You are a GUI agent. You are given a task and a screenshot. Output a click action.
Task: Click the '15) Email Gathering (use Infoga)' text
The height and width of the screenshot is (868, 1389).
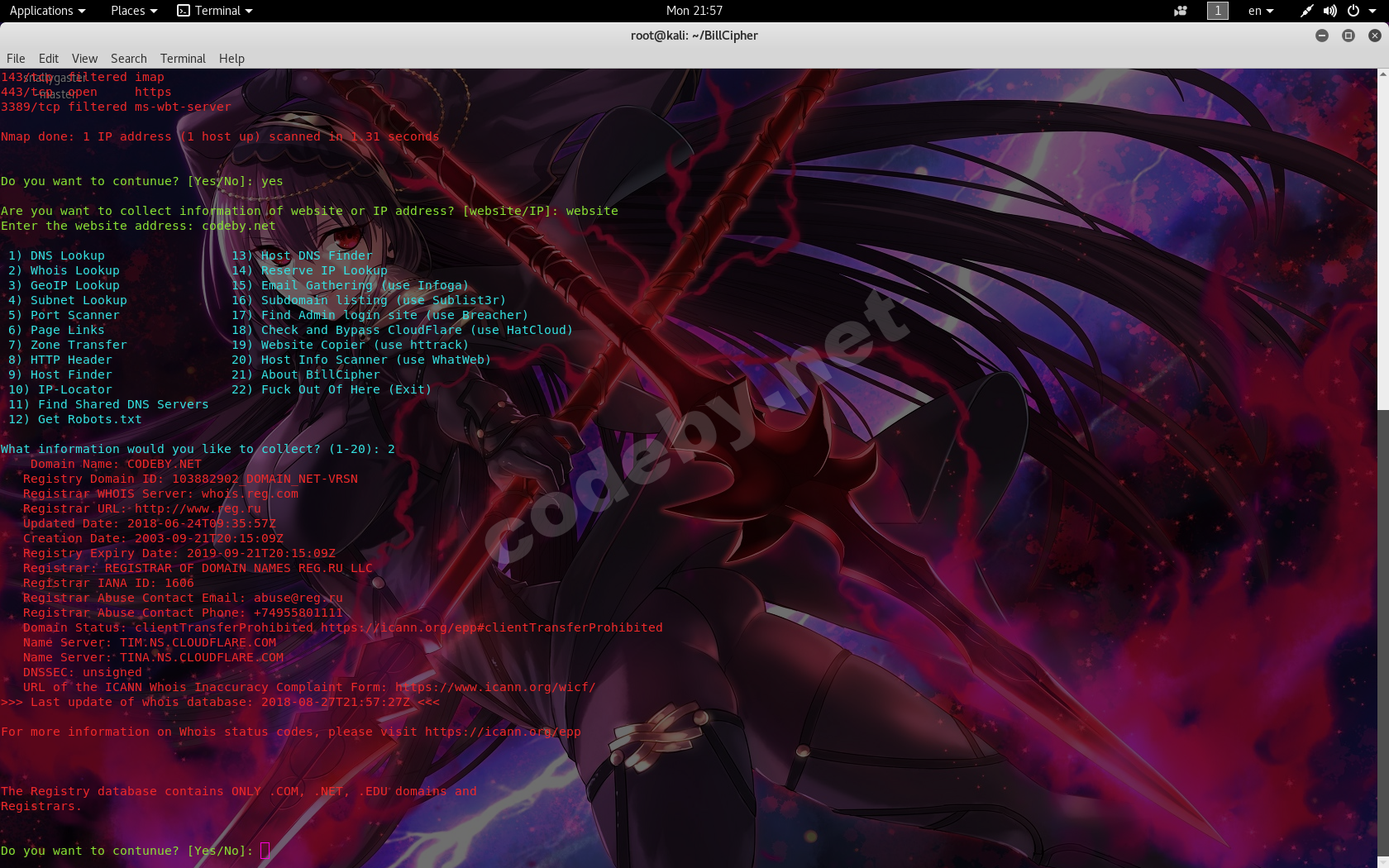(x=351, y=285)
